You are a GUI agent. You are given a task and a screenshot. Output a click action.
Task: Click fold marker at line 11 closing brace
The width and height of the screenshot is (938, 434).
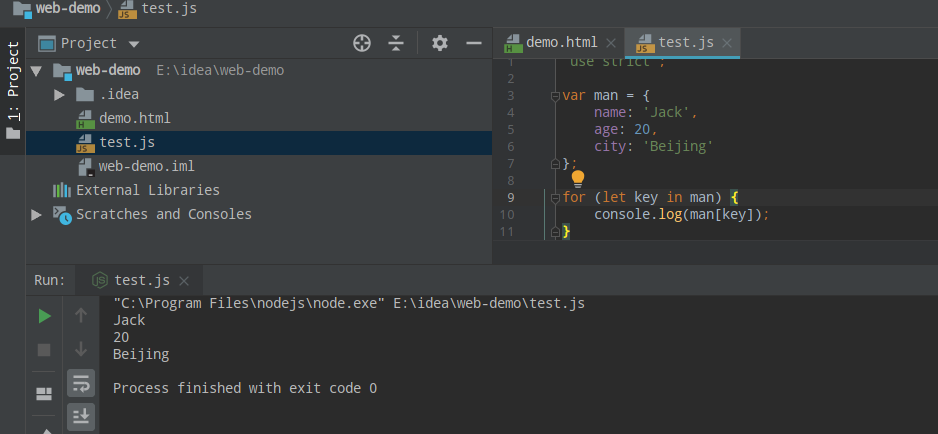[555, 232]
